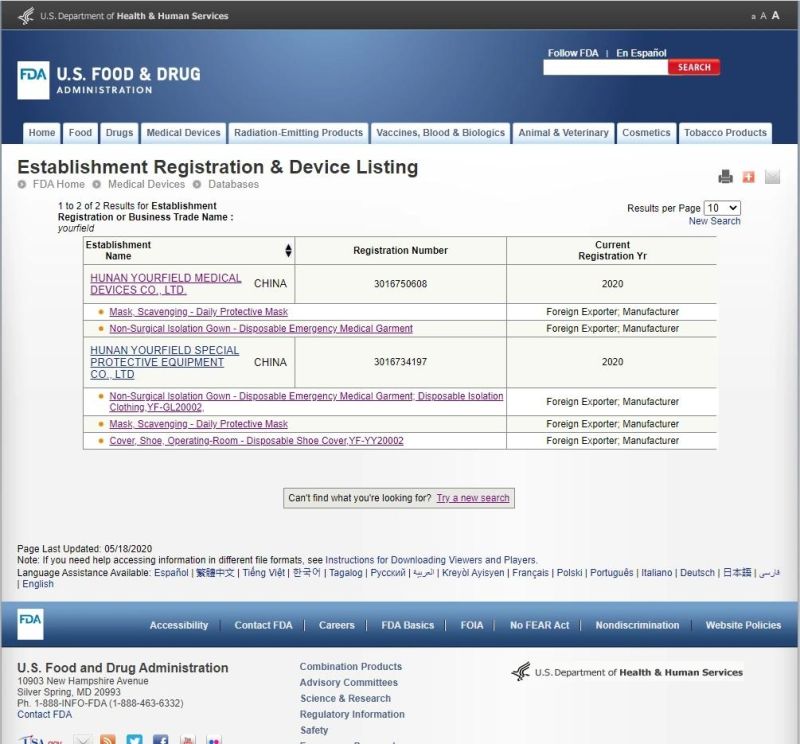Image resolution: width=800 pixels, height=744 pixels.
Task: Go to the Drugs tab
Action: (x=119, y=133)
